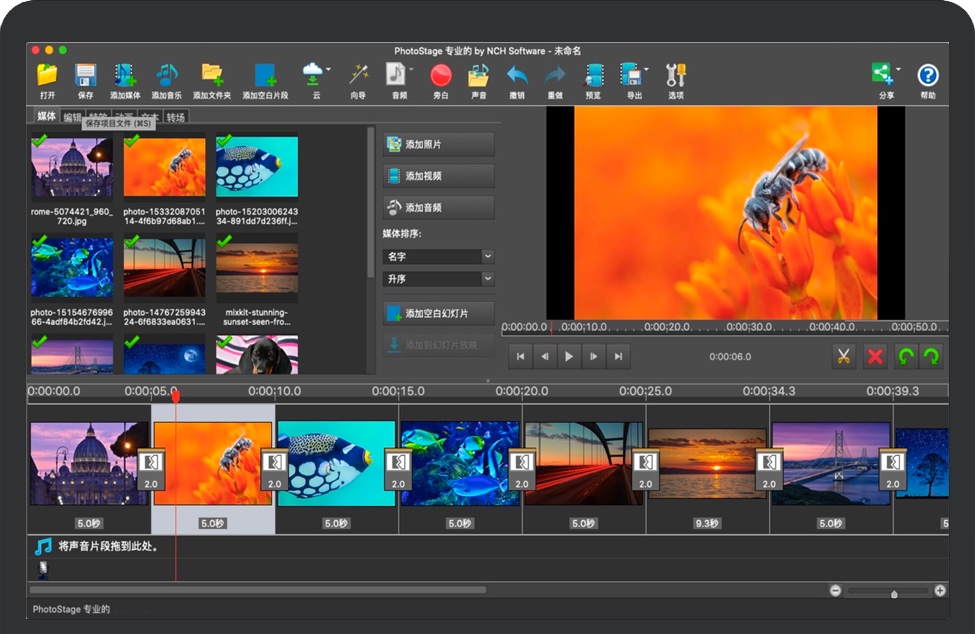Click the scissors cut icon below preview
Image resolution: width=975 pixels, height=634 pixels.
click(x=843, y=356)
